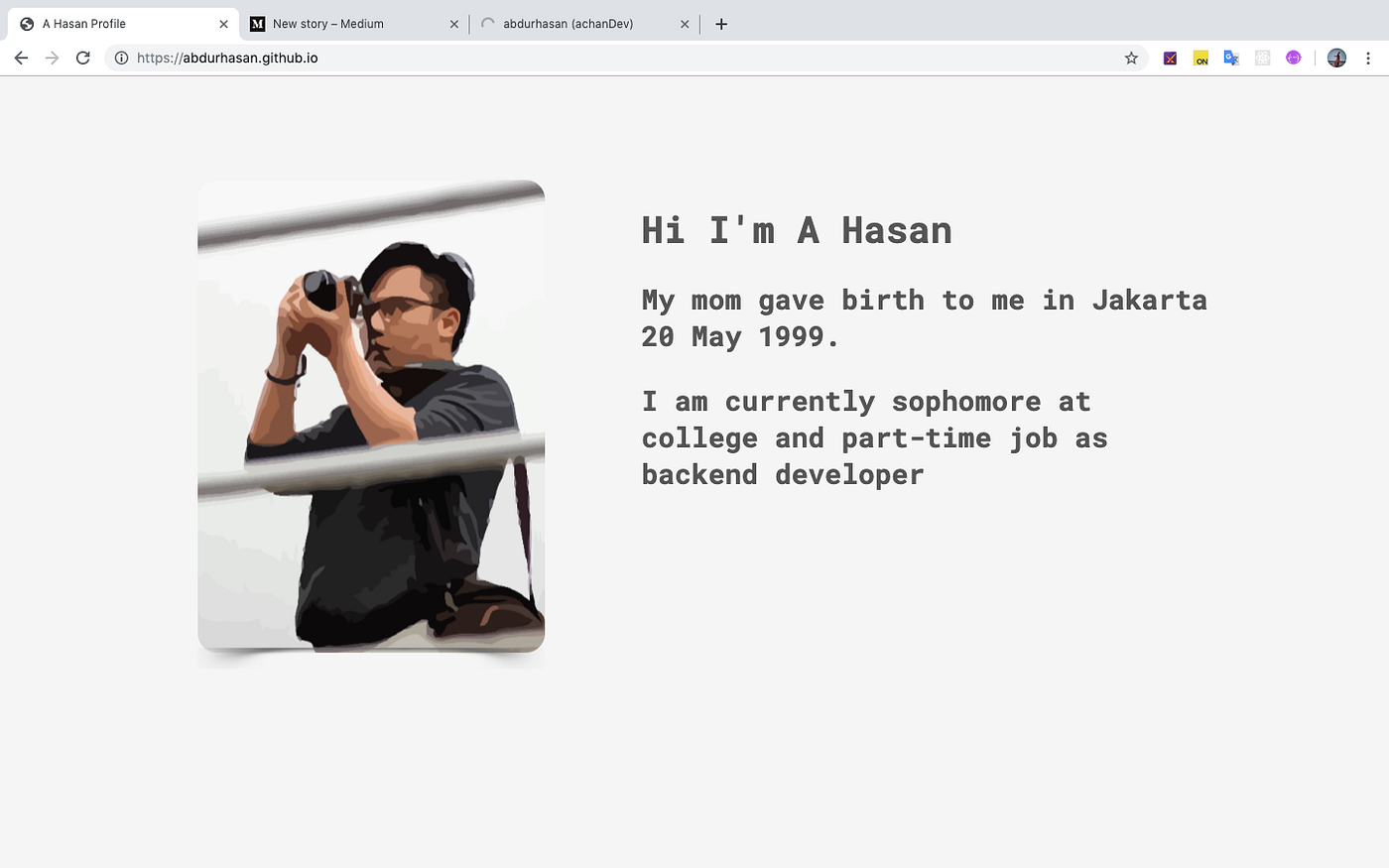The height and width of the screenshot is (868, 1389).
Task: Click the Google Translate extension icon
Action: (1230, 58)
